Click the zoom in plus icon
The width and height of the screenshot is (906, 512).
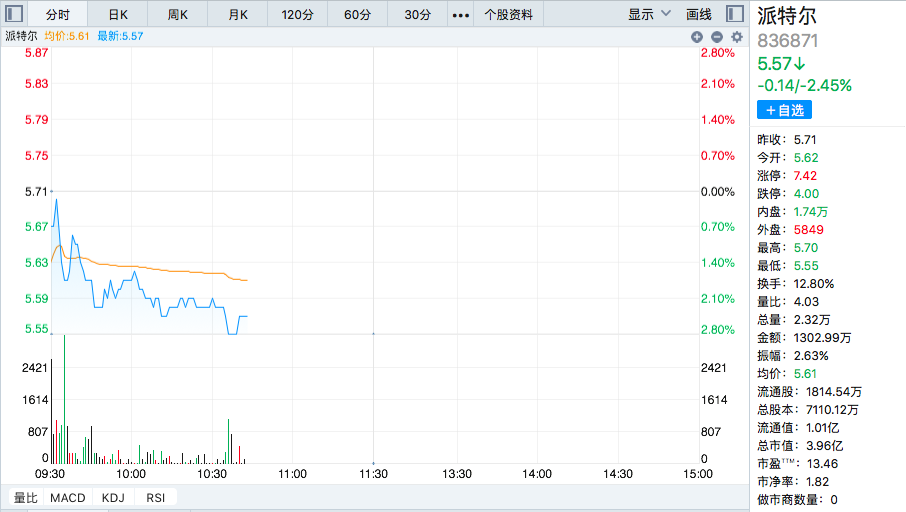click(x=697, y=36)
